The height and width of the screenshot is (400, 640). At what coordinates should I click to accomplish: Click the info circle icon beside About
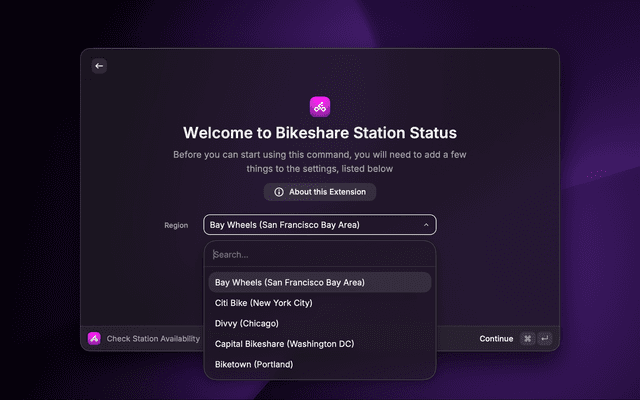point(279,192)
